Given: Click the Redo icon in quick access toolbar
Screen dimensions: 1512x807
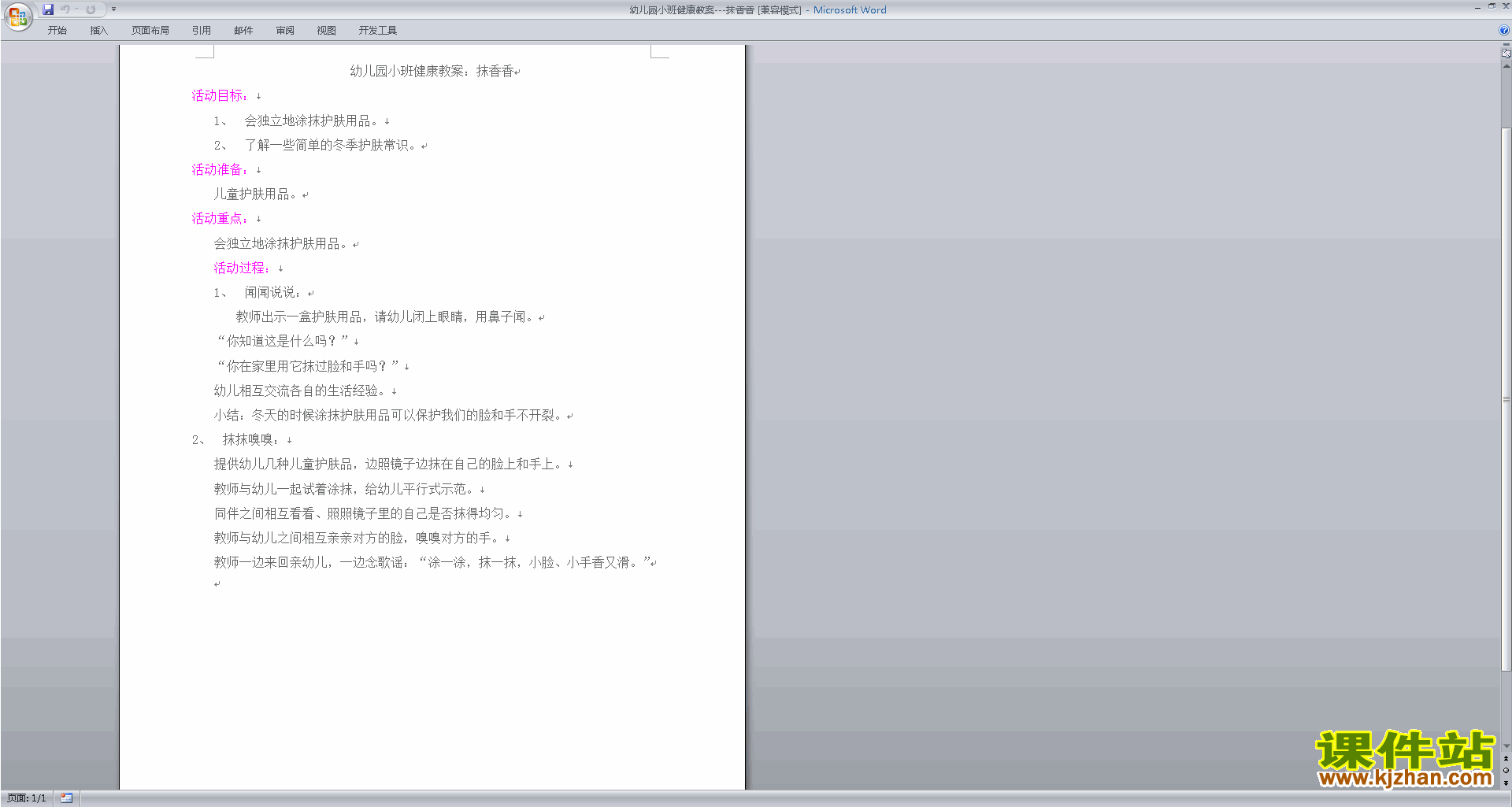Looking at the screenshot, I should pyautogui.click(x=91, y=9).
